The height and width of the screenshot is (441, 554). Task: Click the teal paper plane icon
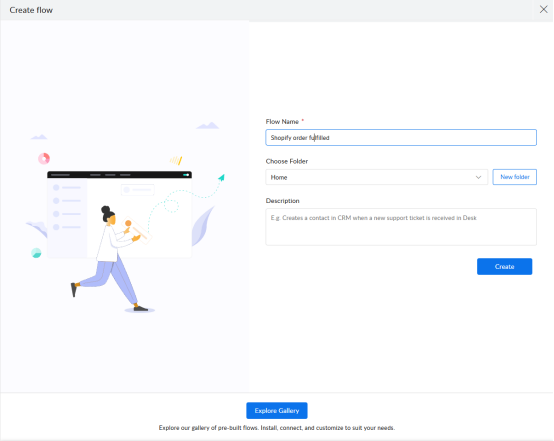222,177
